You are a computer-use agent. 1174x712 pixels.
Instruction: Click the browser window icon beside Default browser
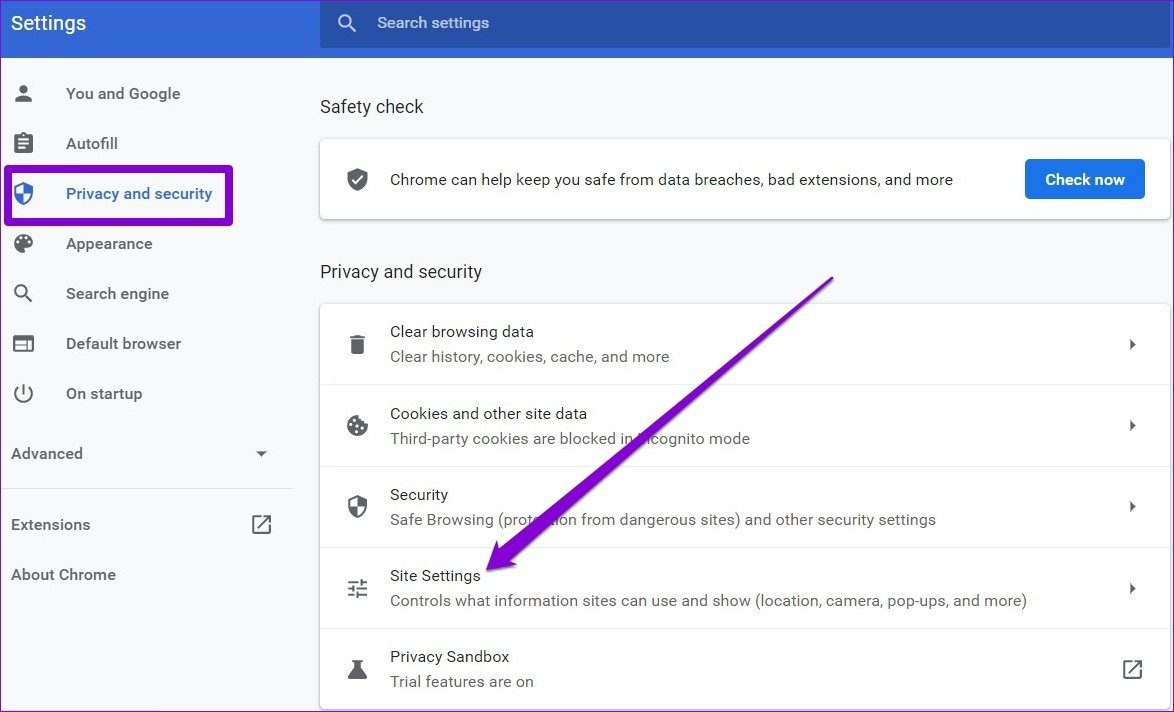(24, 344)
